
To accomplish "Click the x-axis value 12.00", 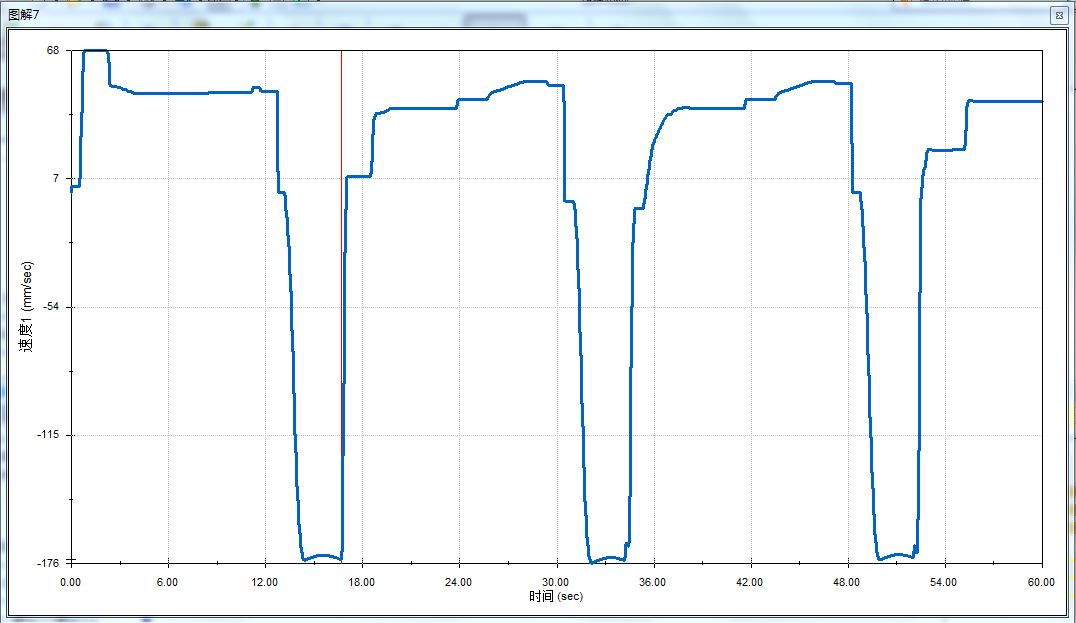I will [264, 582].
